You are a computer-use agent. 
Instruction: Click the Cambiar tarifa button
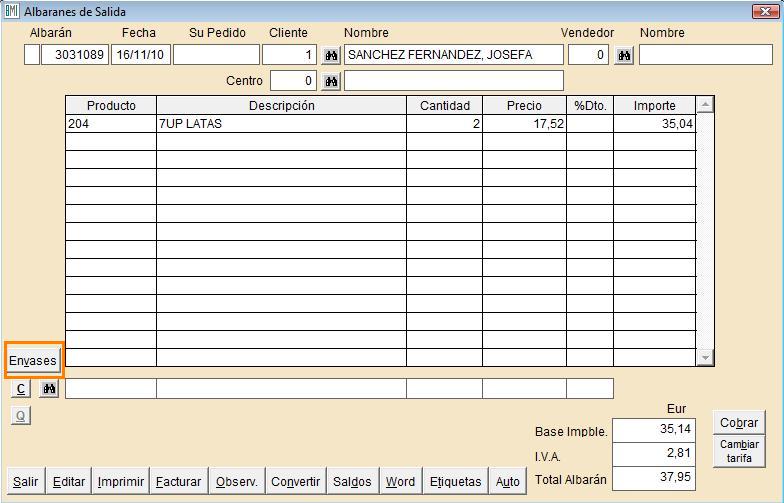tap(739, 451)
